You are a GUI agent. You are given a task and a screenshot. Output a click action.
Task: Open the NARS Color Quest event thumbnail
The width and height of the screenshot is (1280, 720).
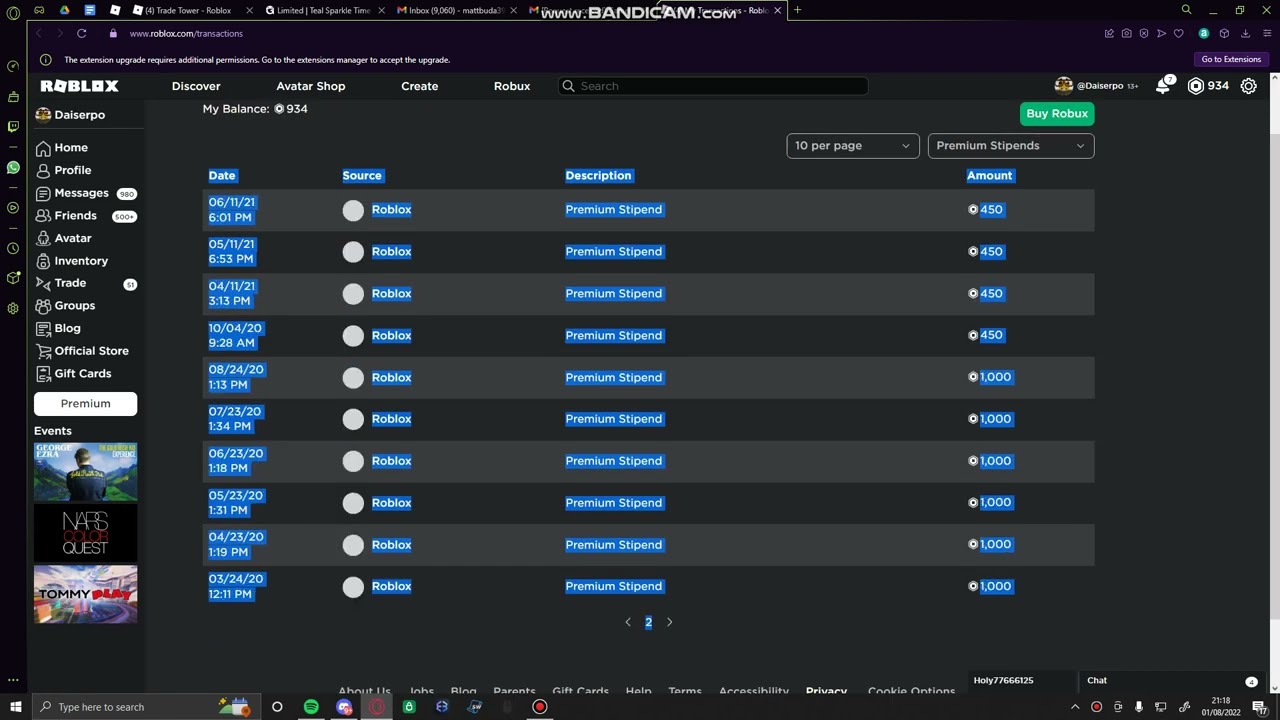point(85,533)
